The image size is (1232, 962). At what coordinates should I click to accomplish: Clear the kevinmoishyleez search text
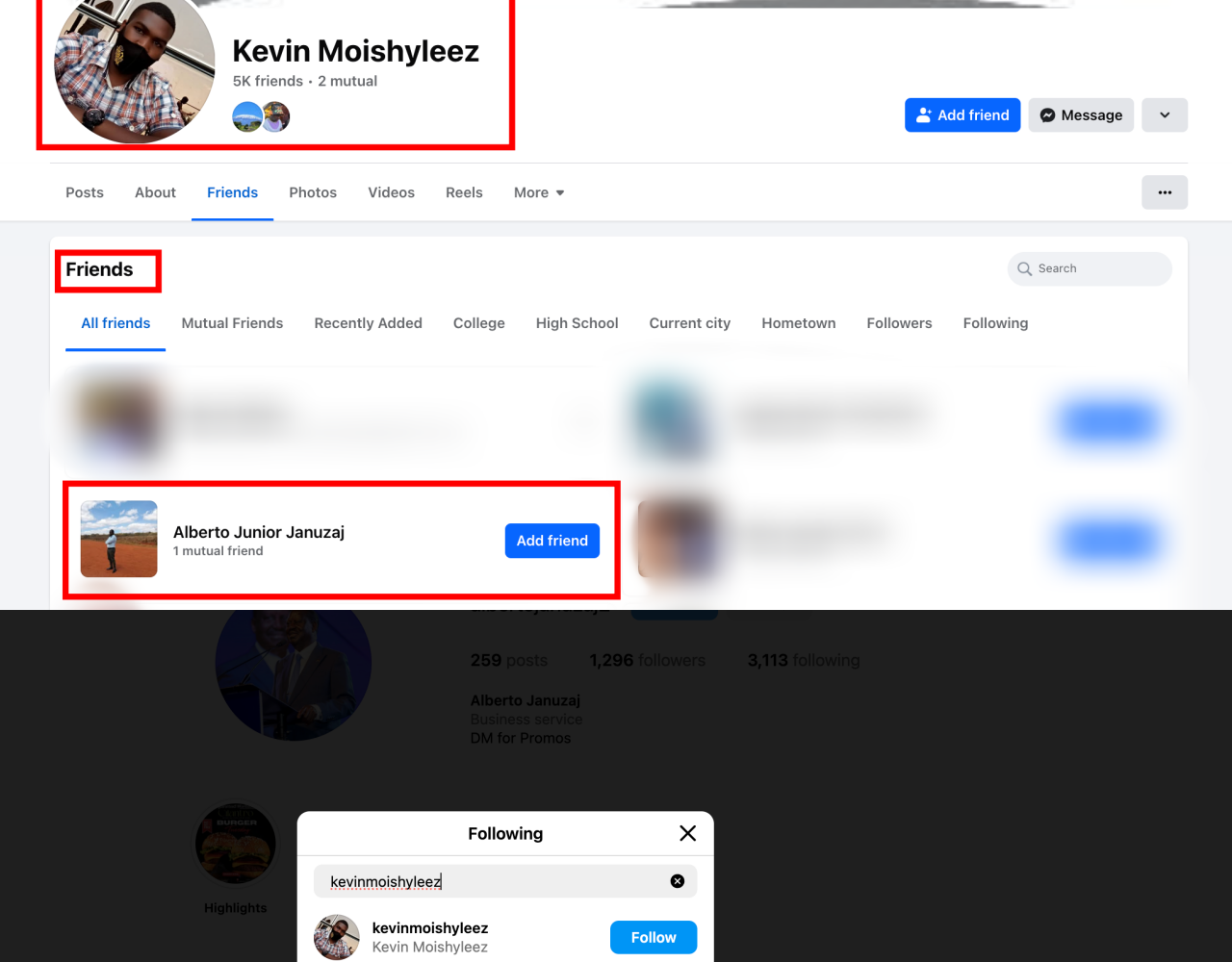[678, 881]
